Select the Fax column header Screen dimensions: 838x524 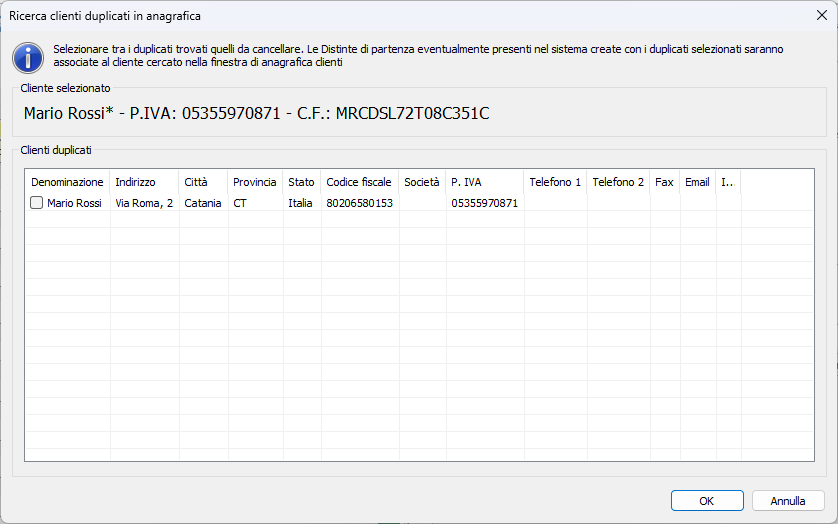(664, 182)
